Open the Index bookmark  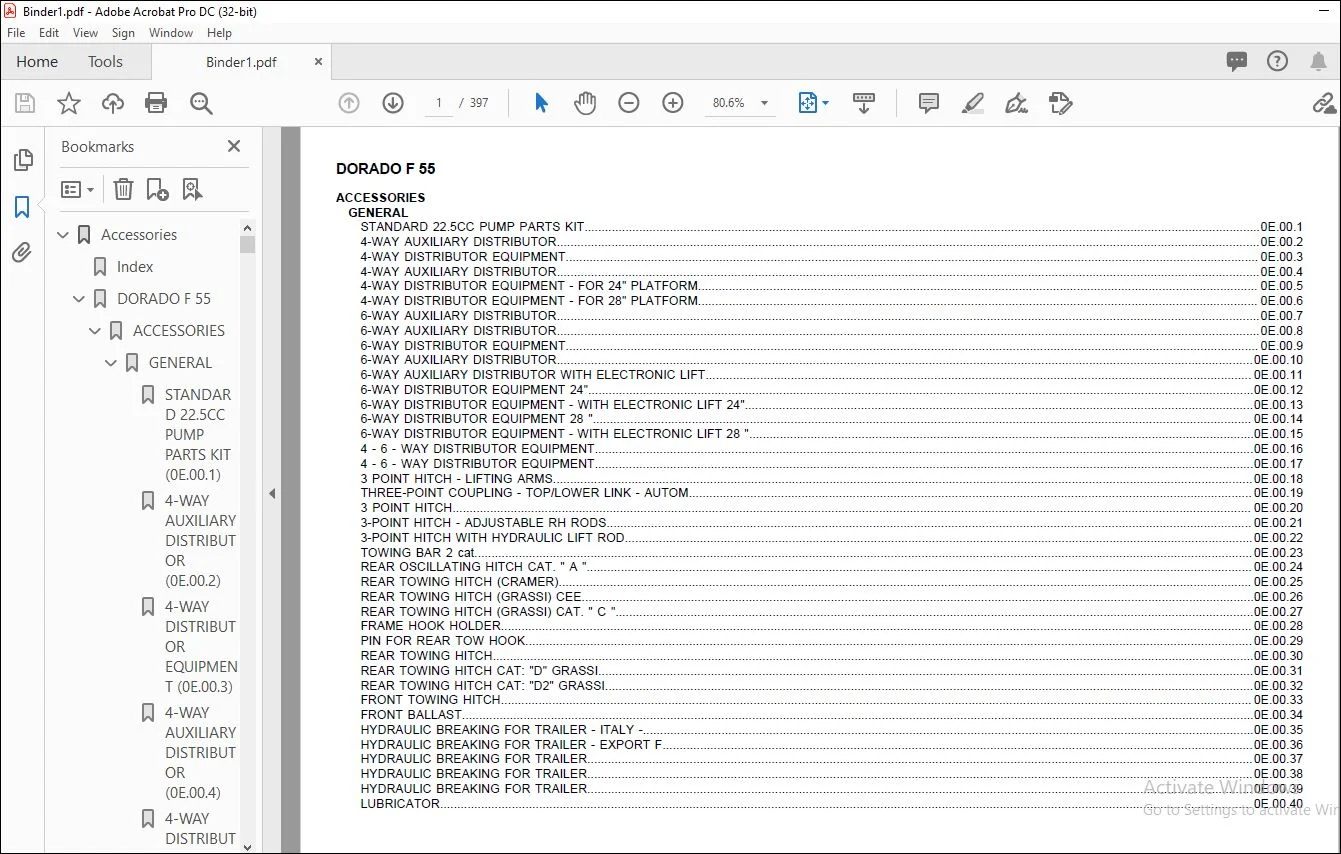135,267
